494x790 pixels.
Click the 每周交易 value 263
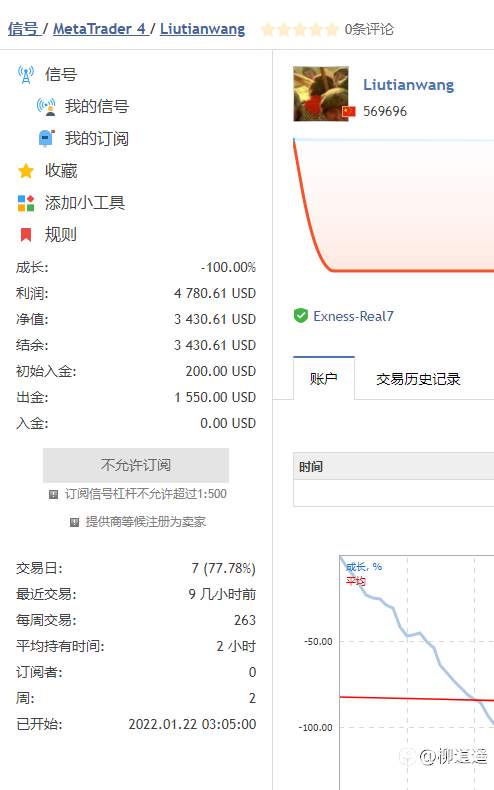pos(244,620)
